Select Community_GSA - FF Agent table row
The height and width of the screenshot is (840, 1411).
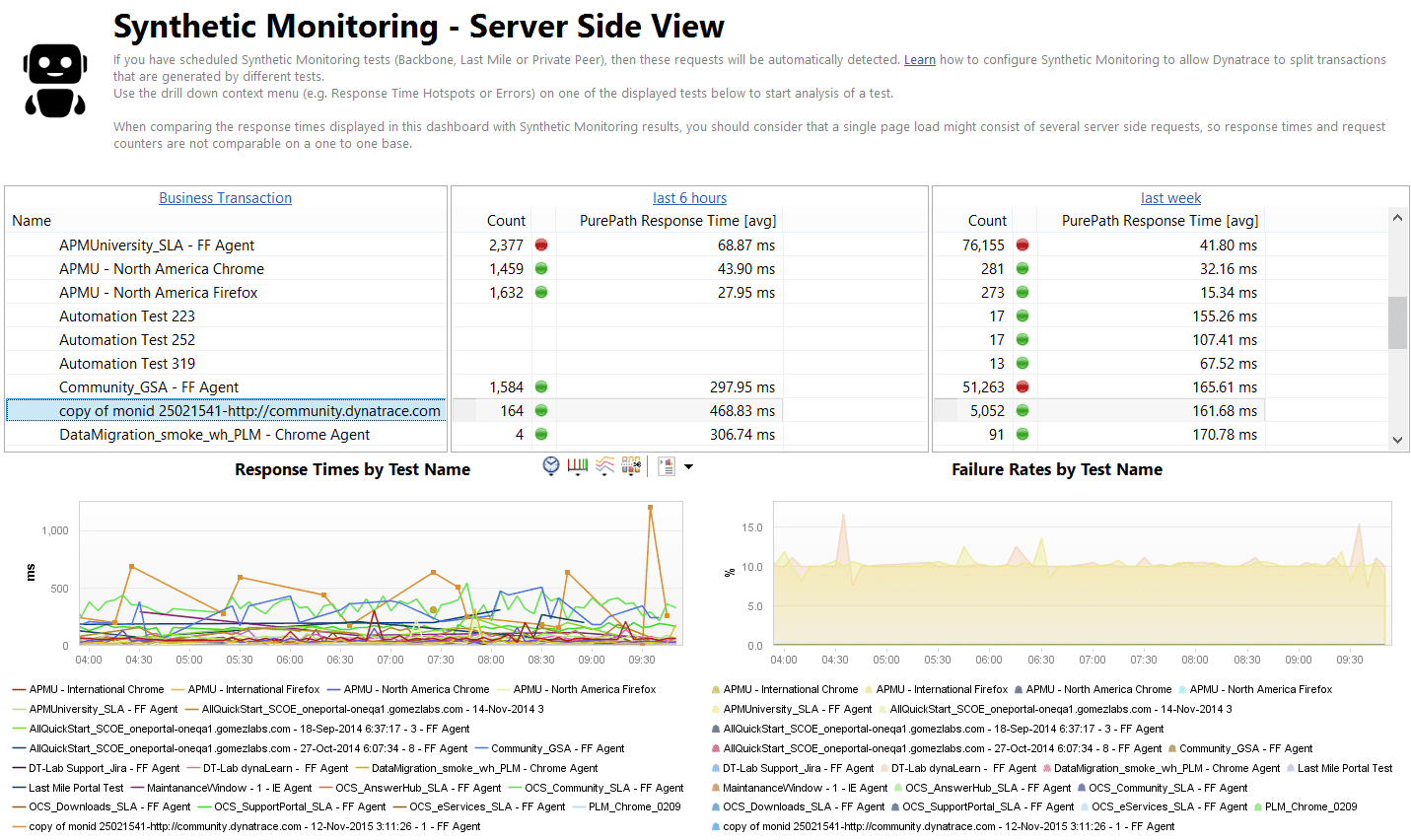point(226,386)
